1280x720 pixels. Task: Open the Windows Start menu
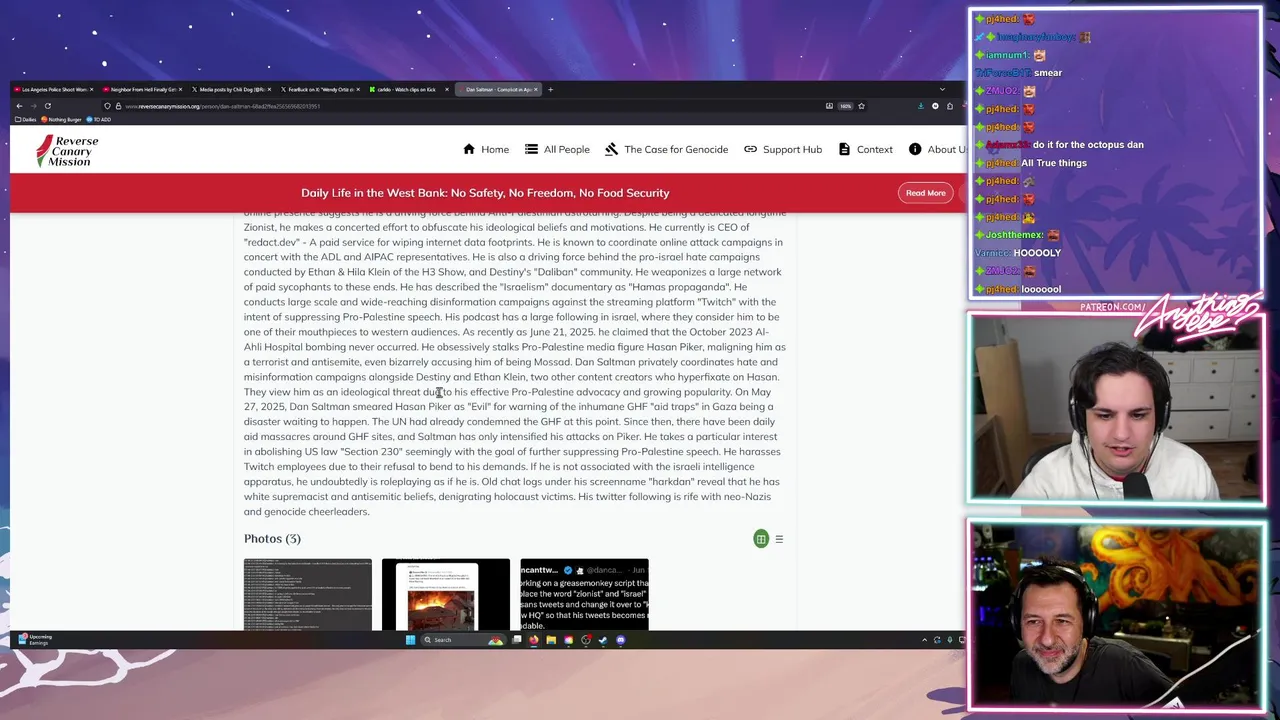pos(410,640)
